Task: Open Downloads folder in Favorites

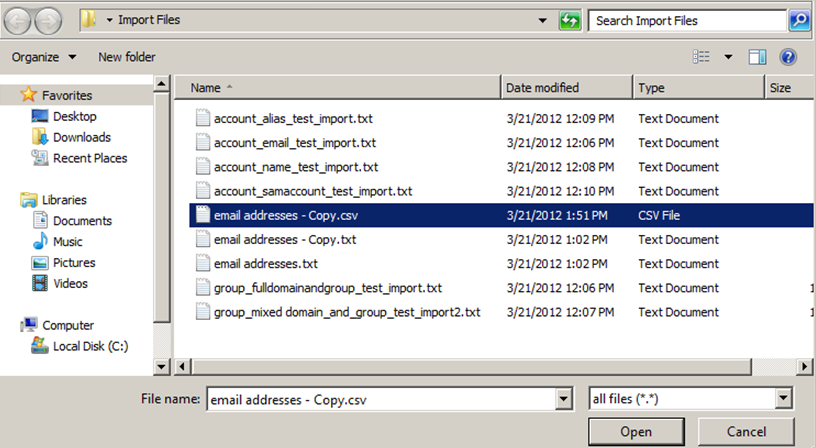Action: click(x=81, y=137)
